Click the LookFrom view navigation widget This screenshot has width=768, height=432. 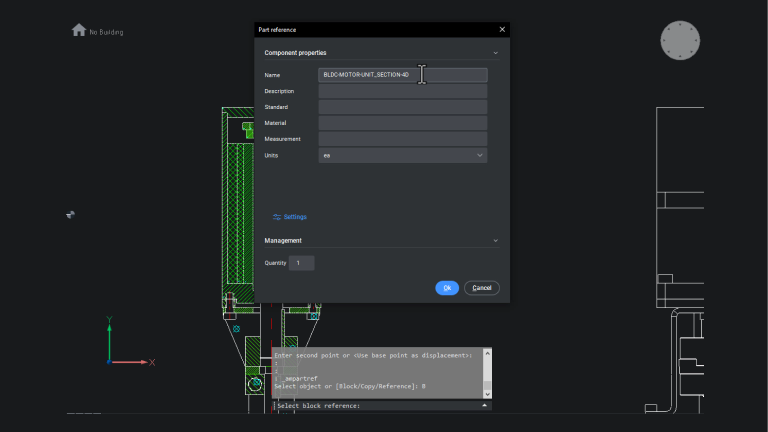680,40
